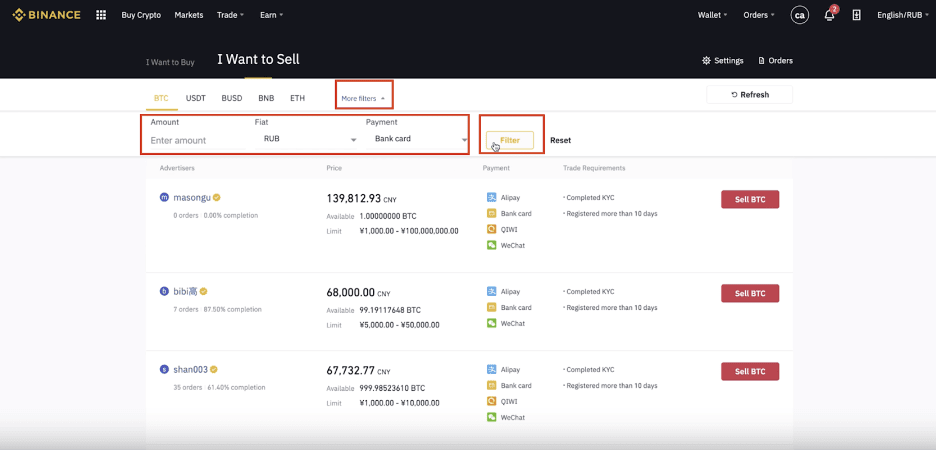Click Alipay icon in masongu's row

click(x=491, y=198)
